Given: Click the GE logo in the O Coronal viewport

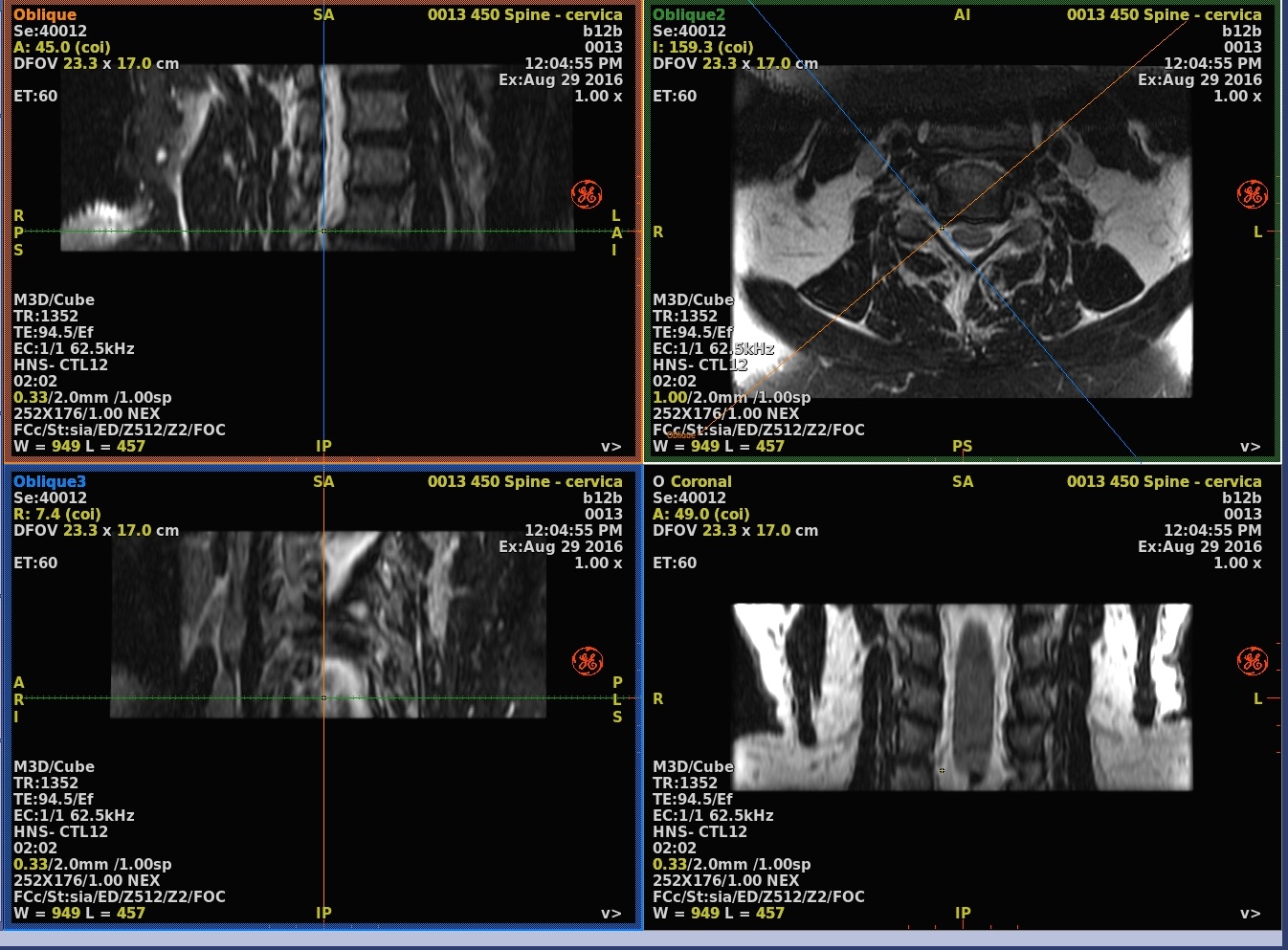Looking at the screenshot, I should 1252,661.
